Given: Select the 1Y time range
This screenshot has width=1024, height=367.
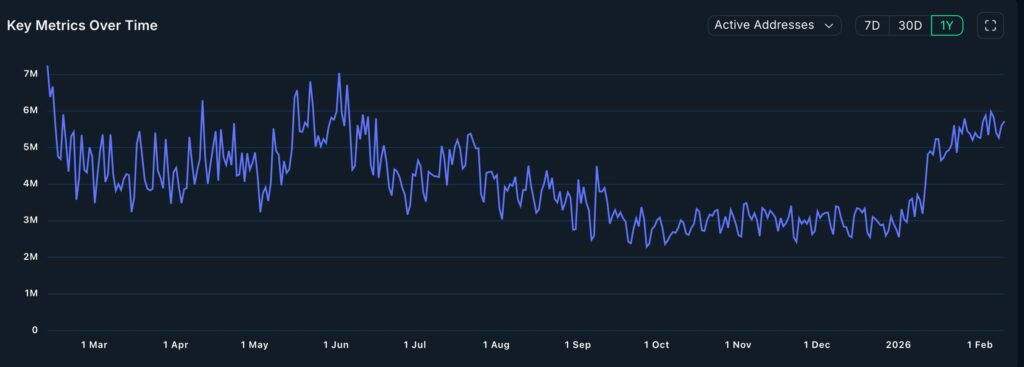Looking at the screenshot, I should (x=947, y=25).
